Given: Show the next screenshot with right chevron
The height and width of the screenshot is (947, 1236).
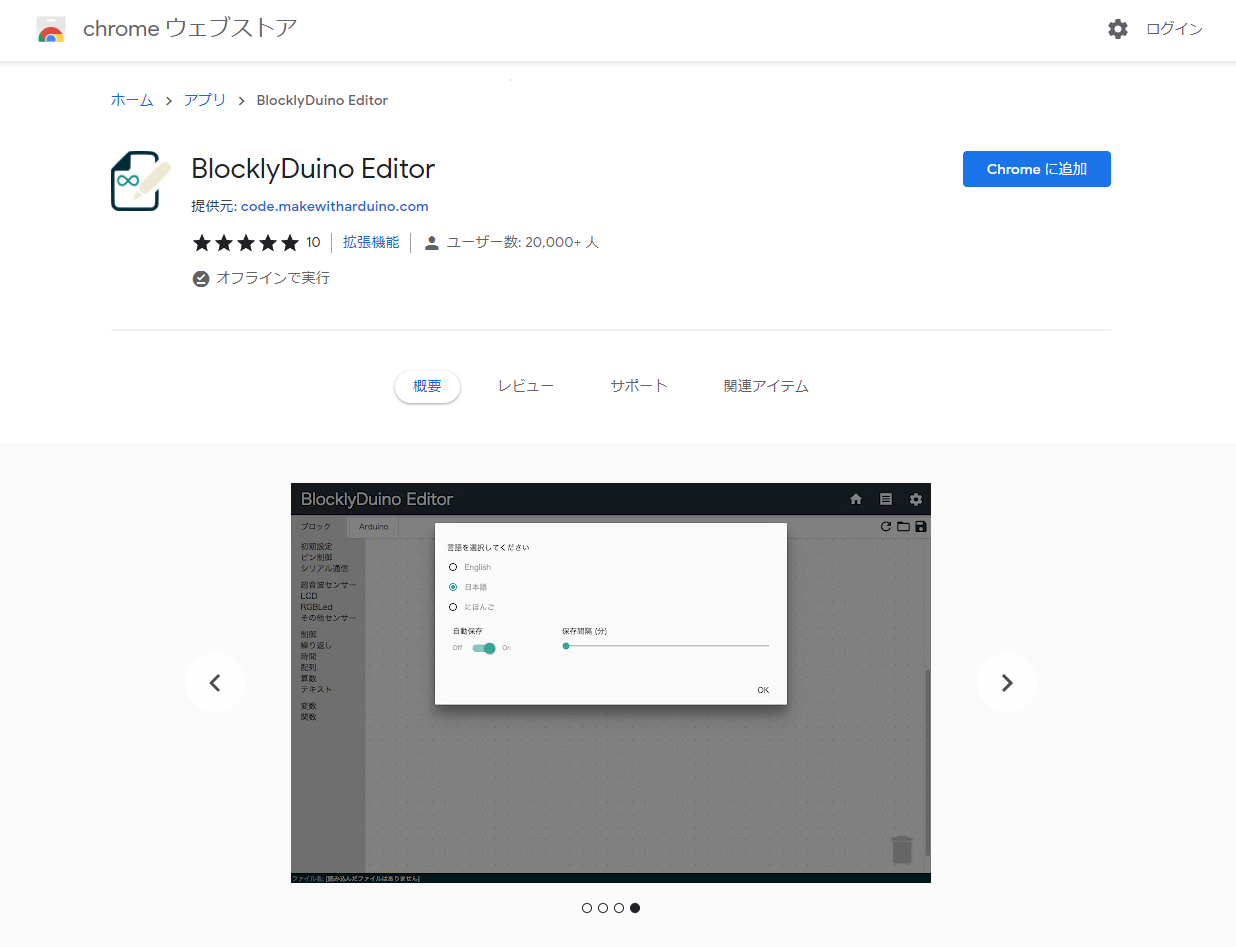Looking at the screenshot, I should 1007,683.
